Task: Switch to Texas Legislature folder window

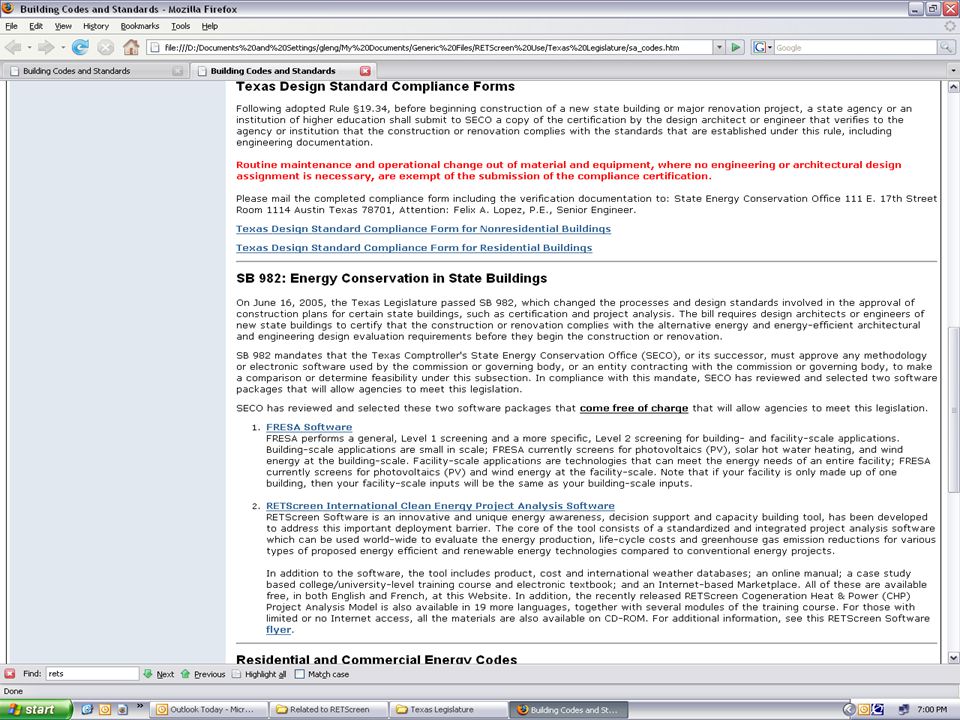Action: click(x=448, y=710)
